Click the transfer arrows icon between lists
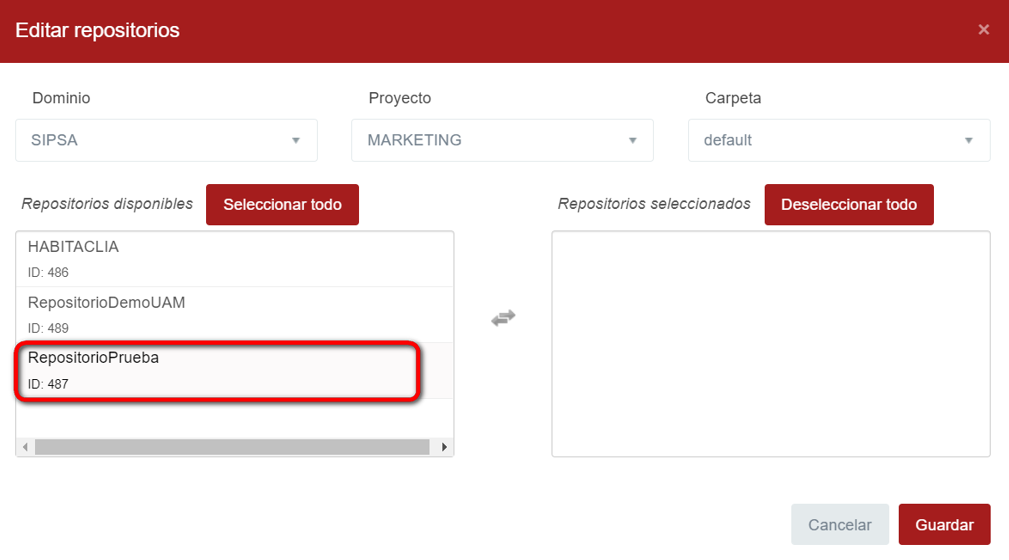The image size is (1009, 560). (503, 318)
